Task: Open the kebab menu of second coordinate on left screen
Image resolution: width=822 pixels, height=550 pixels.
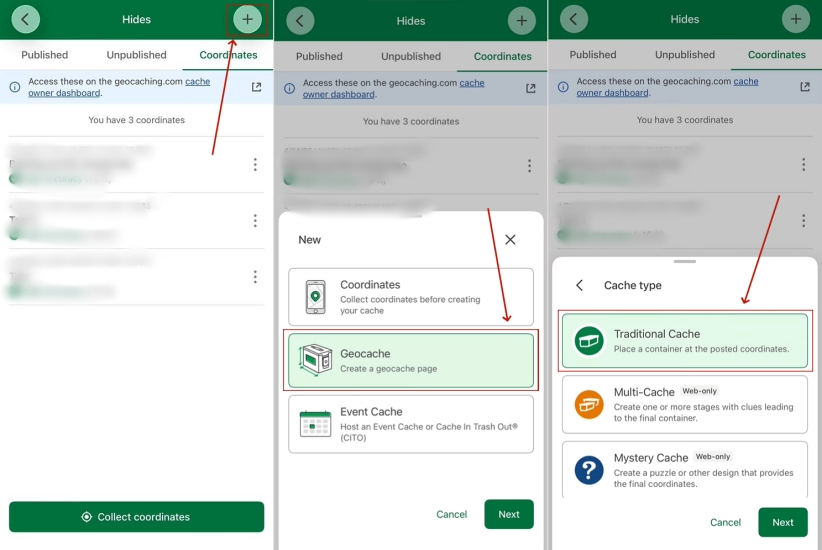Action: click(x=255, y=220)
